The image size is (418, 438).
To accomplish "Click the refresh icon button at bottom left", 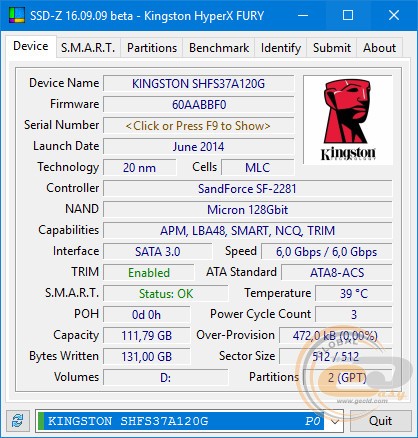I will pyautogui.click(x=18, y=421).
